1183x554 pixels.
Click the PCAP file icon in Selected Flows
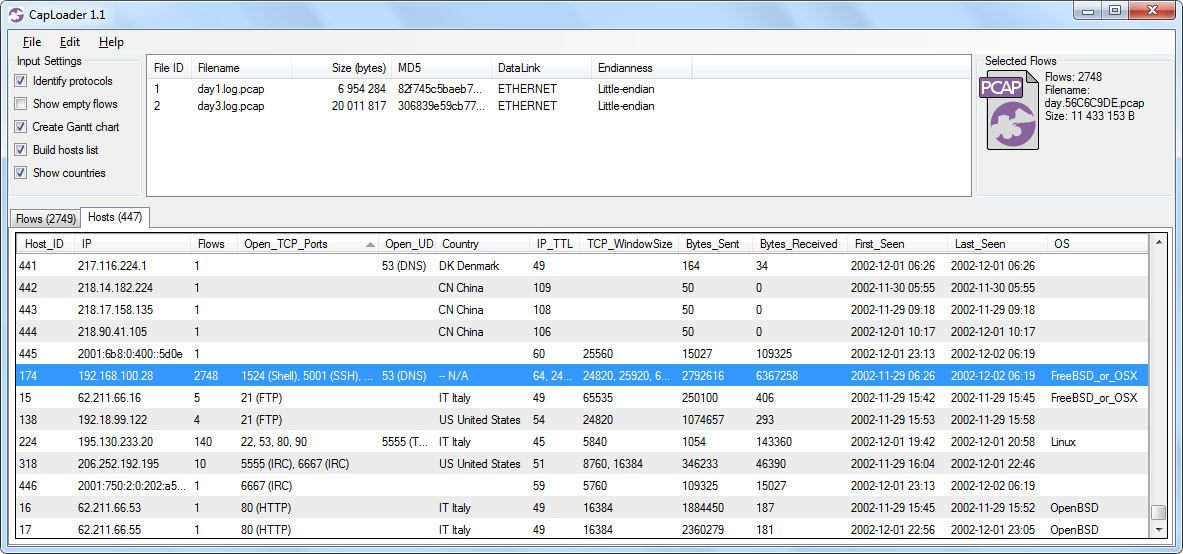[x=1011, y=112]
